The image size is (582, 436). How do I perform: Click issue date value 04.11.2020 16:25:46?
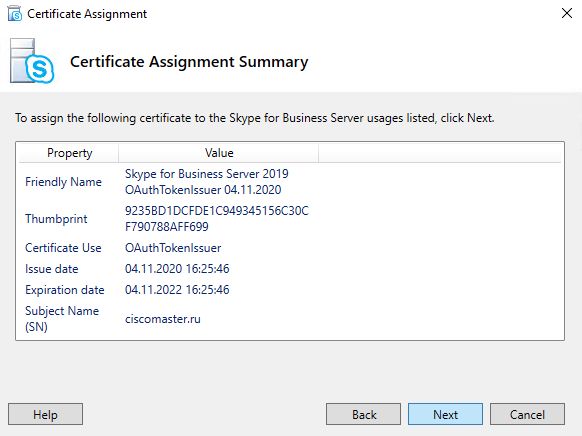[x=177, y=269]
